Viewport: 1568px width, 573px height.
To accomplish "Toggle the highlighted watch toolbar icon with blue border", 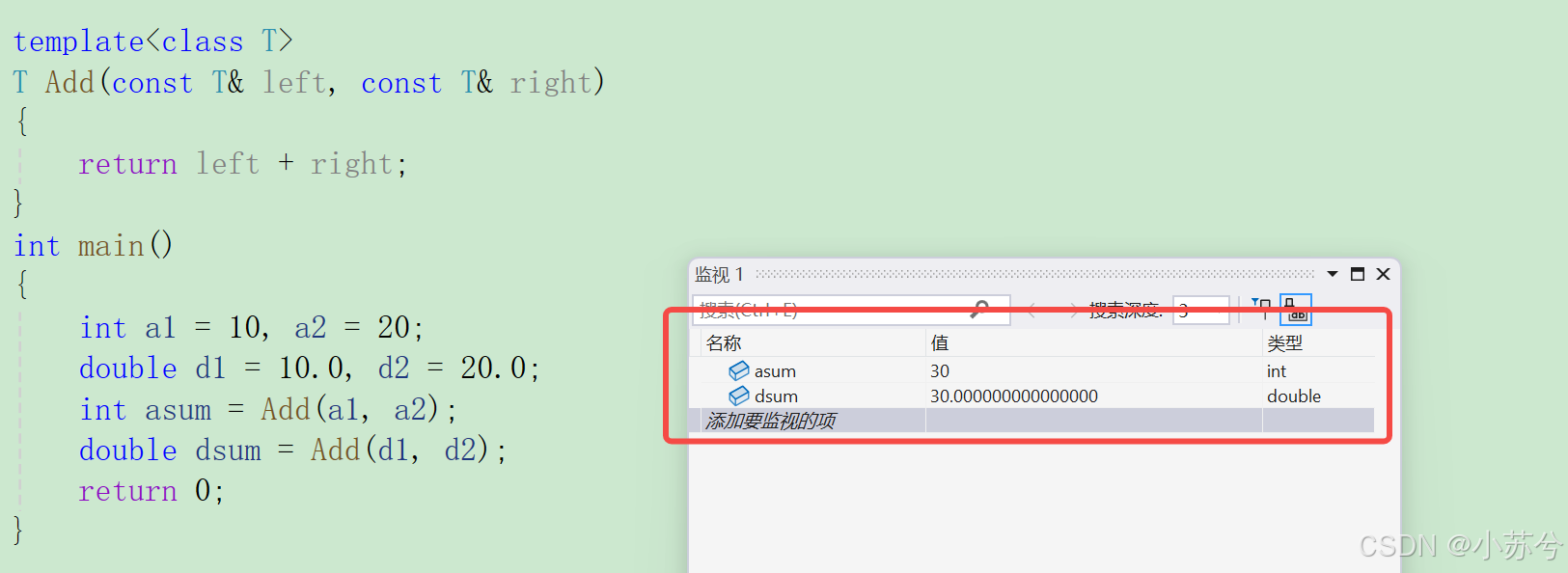I will pyautogui.click(x=1296, y=310).
